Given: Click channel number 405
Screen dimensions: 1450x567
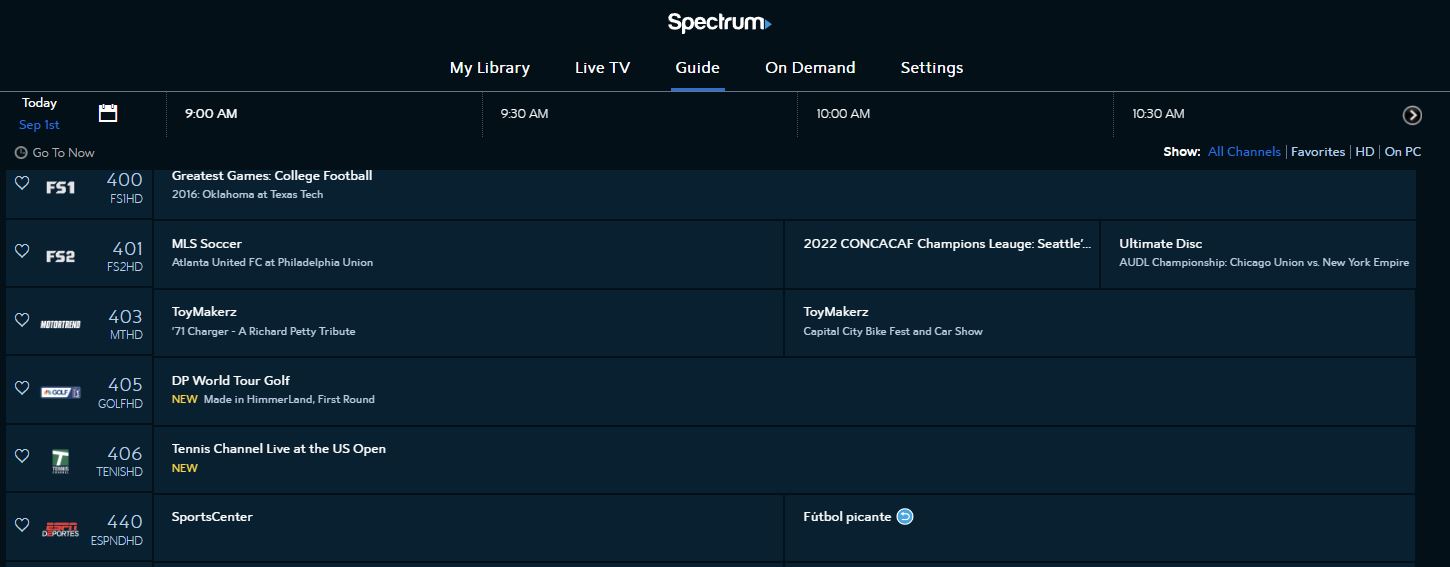Looking at the screenshot, I should (125, 385).
